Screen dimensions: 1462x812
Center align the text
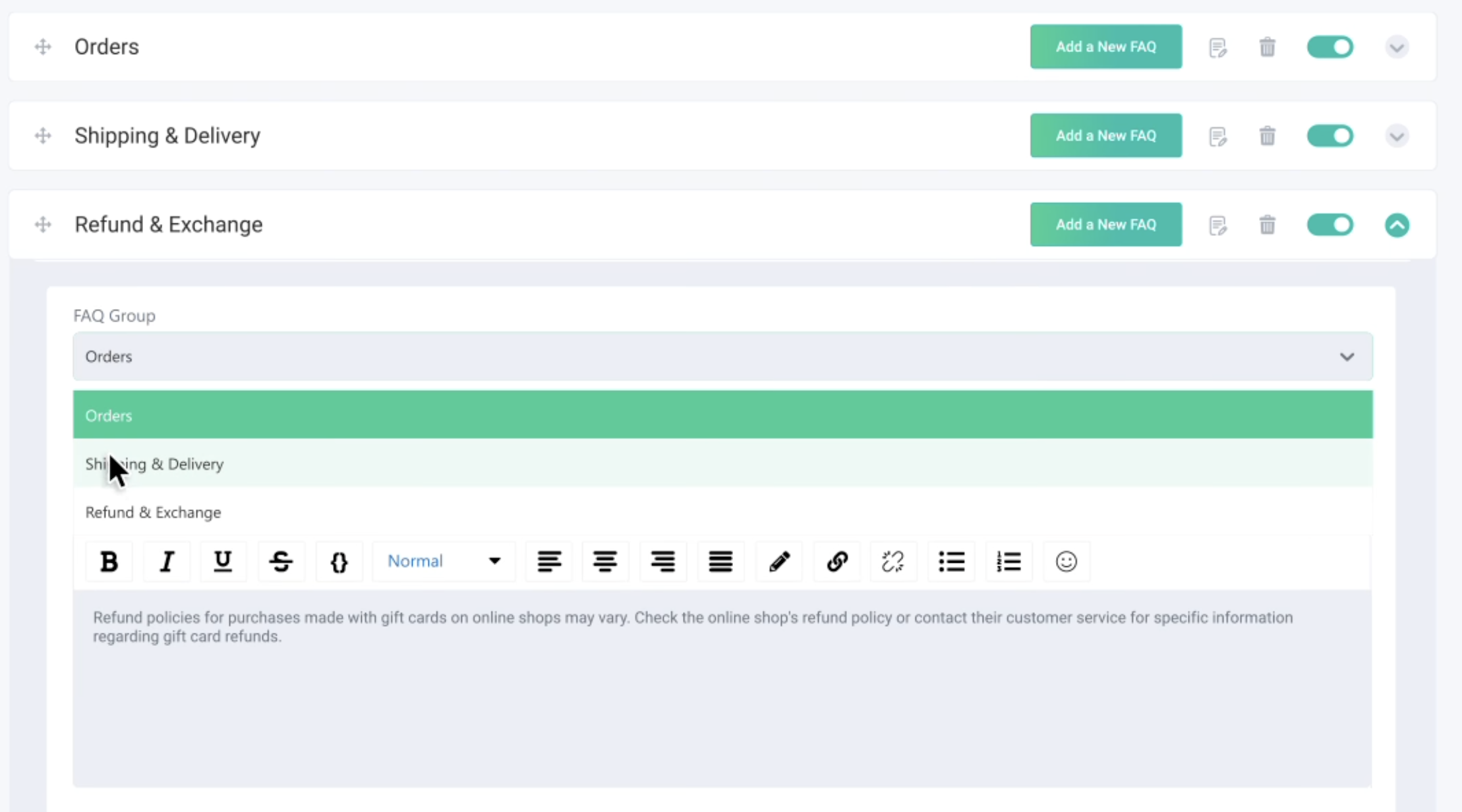[x=605, y=562]
